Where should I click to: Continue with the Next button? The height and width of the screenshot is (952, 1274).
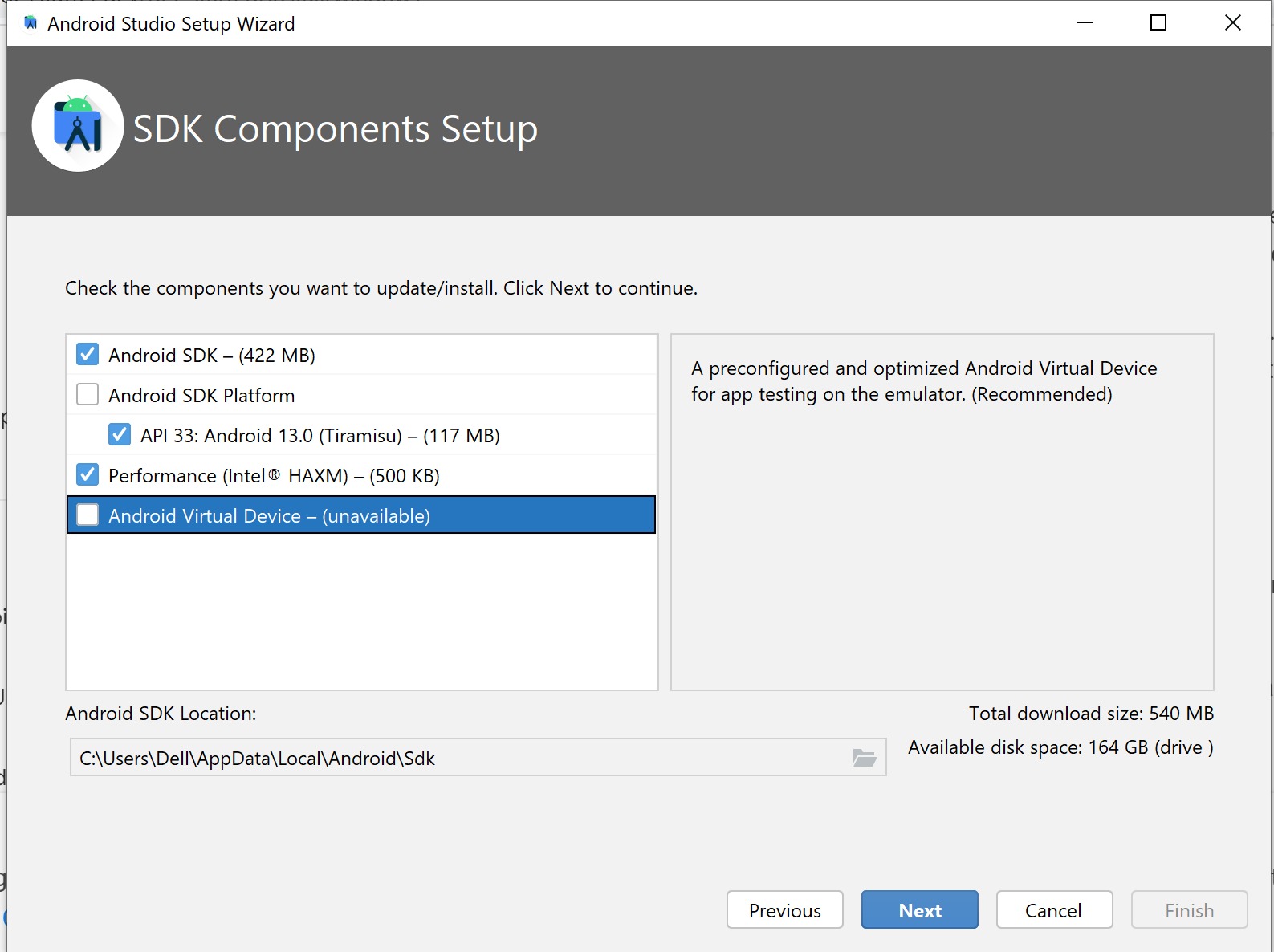tap(920, 910)
